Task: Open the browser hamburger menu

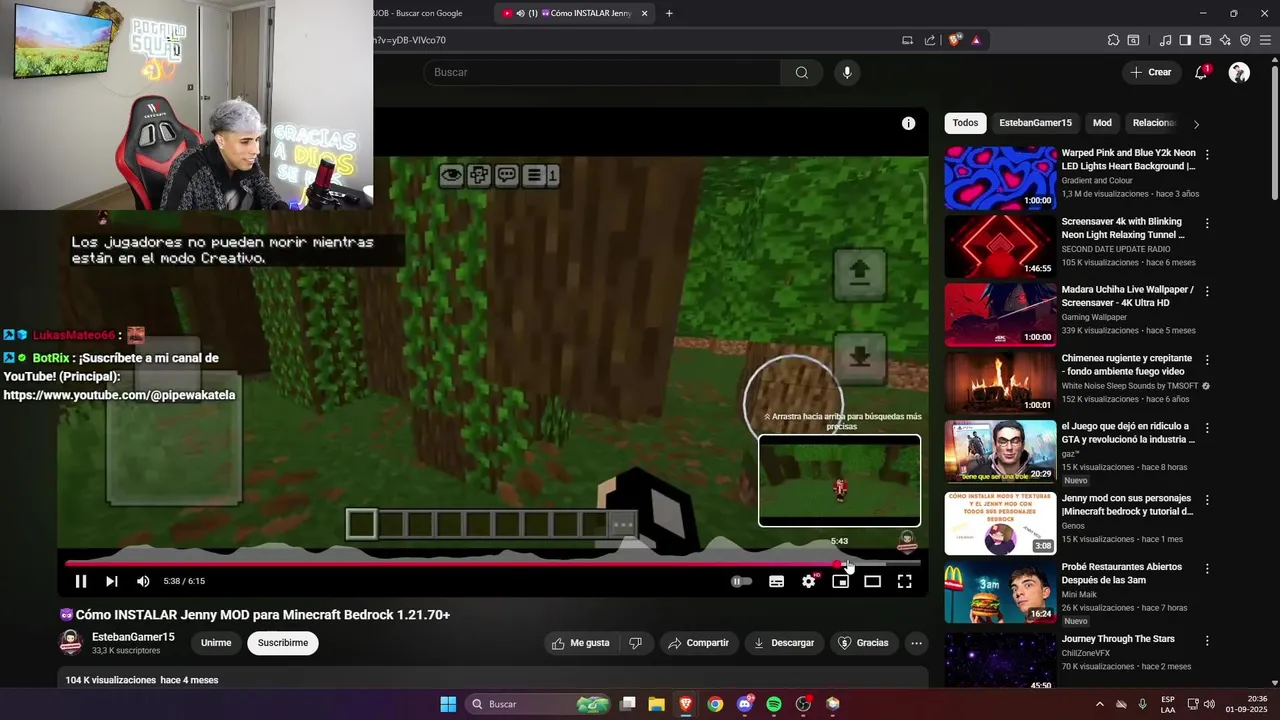Action: 1265,40
